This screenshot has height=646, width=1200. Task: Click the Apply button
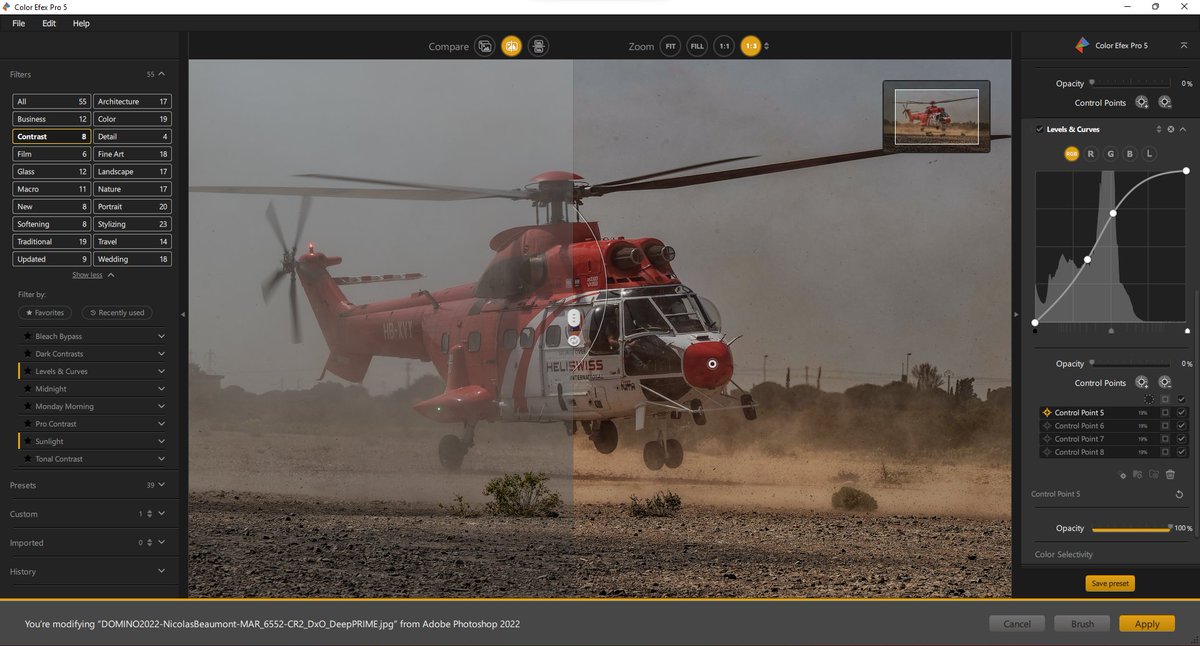[x=1147, y=624]
